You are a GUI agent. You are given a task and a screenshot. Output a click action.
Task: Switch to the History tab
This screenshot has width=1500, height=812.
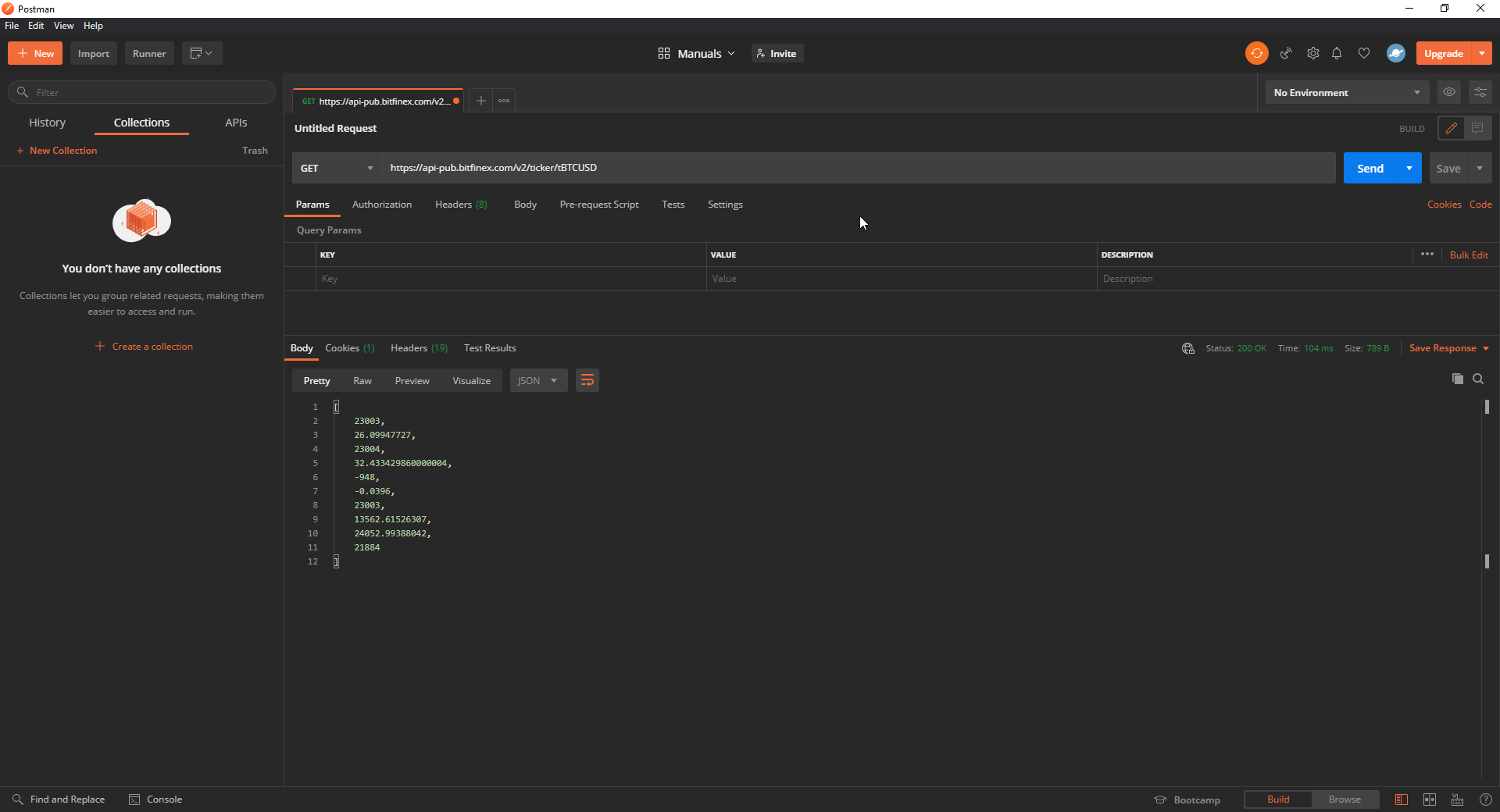(47, 123)
